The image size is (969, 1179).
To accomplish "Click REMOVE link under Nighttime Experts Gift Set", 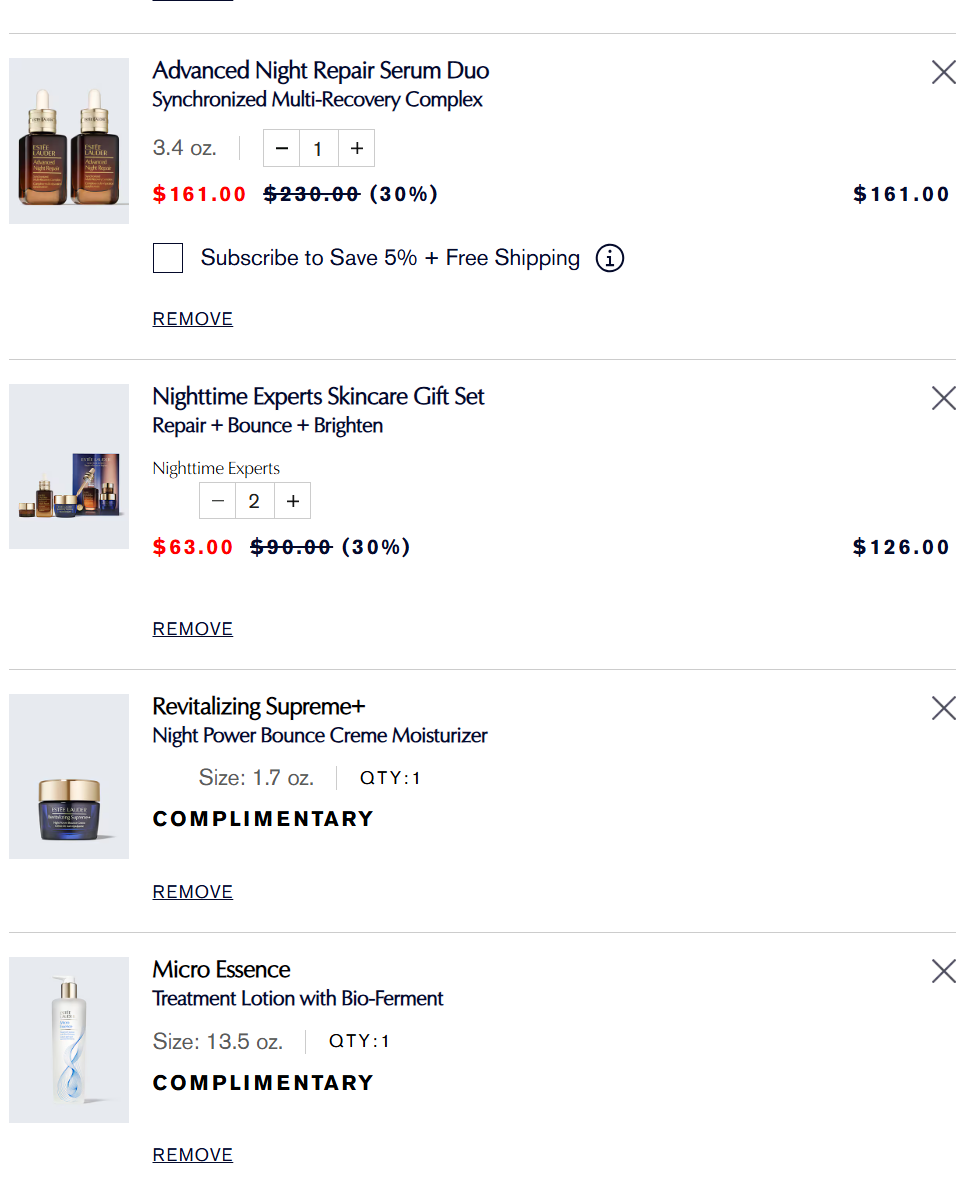I will (193, 629).
